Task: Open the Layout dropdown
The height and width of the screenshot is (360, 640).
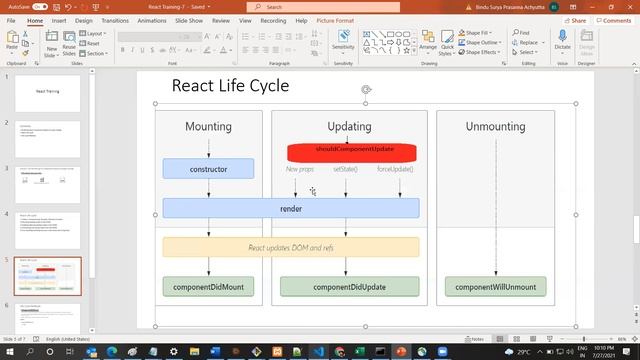Action: coord(93,33)
